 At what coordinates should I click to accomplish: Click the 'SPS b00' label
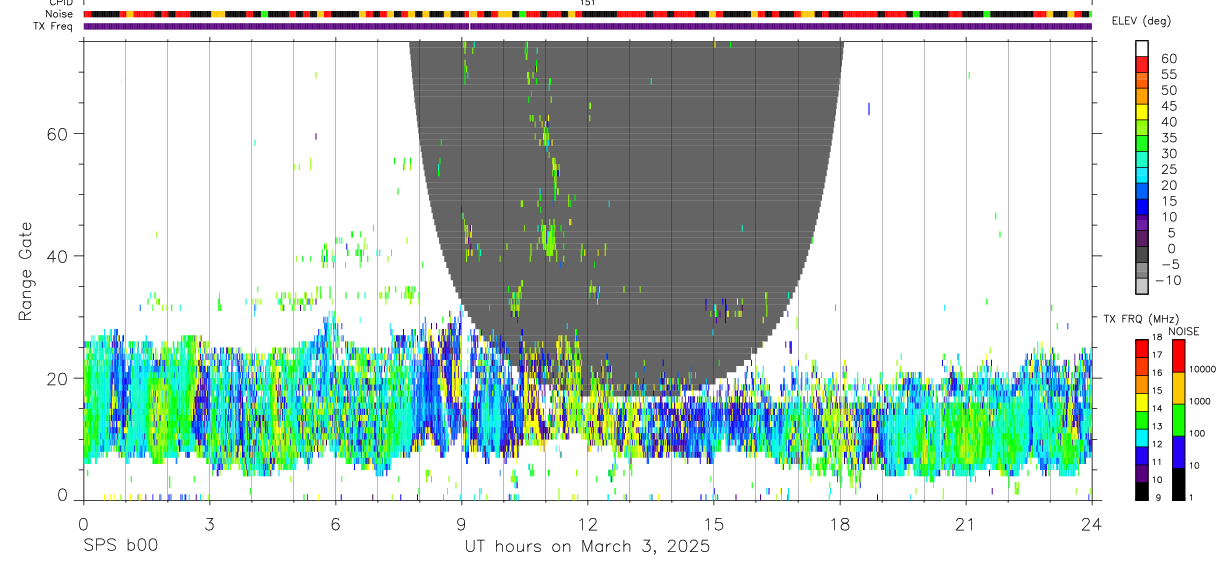[120, 547]
